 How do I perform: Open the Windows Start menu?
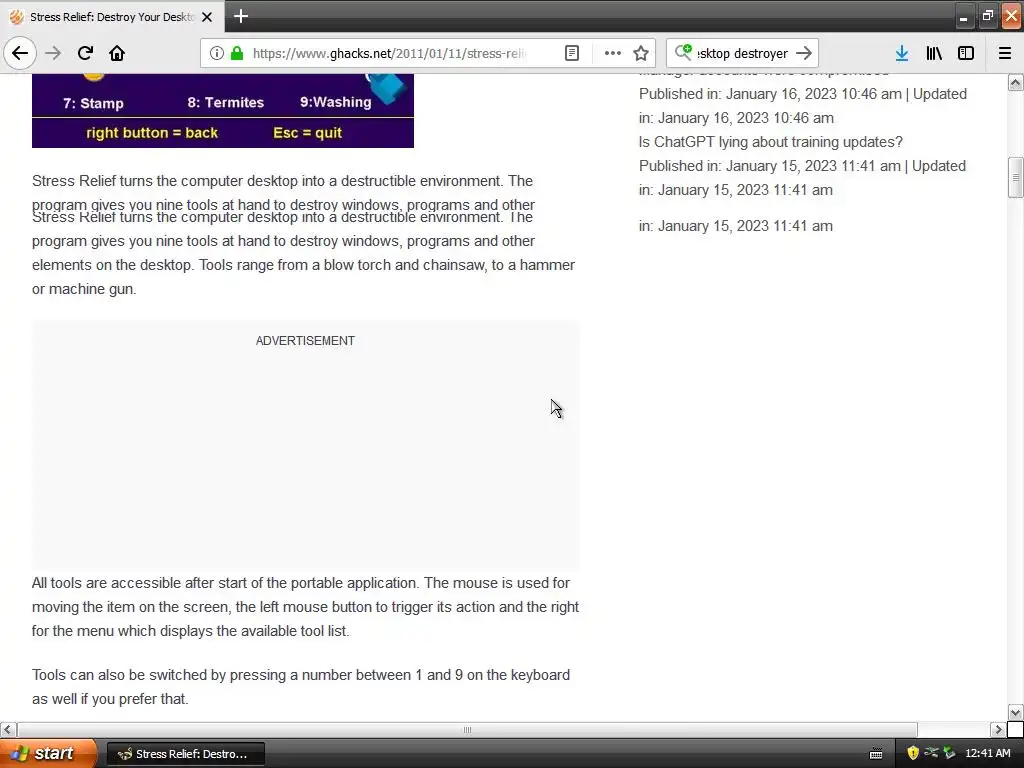pos(48,753)
